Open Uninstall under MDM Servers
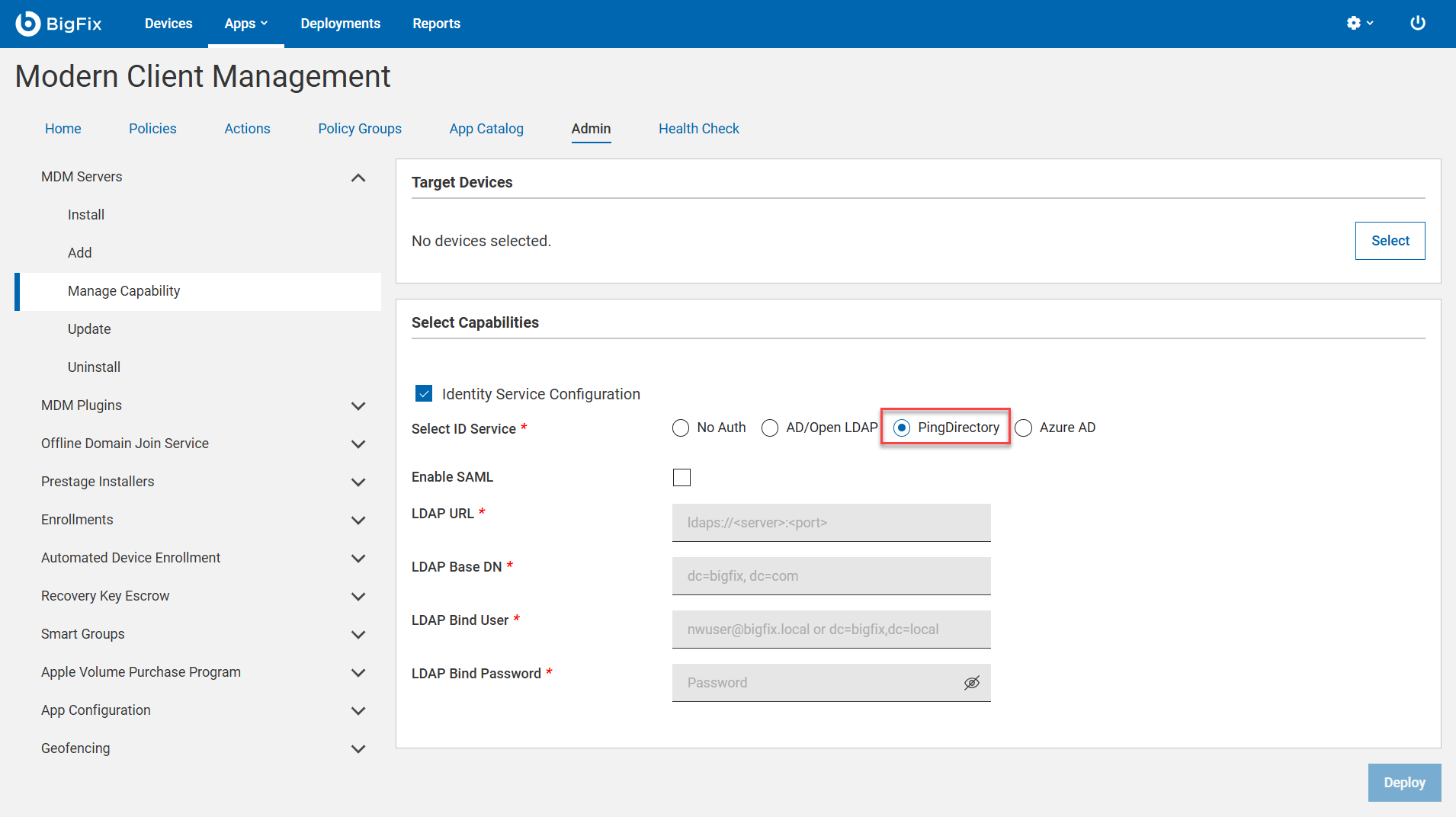1456x817 pixels. 94,367
